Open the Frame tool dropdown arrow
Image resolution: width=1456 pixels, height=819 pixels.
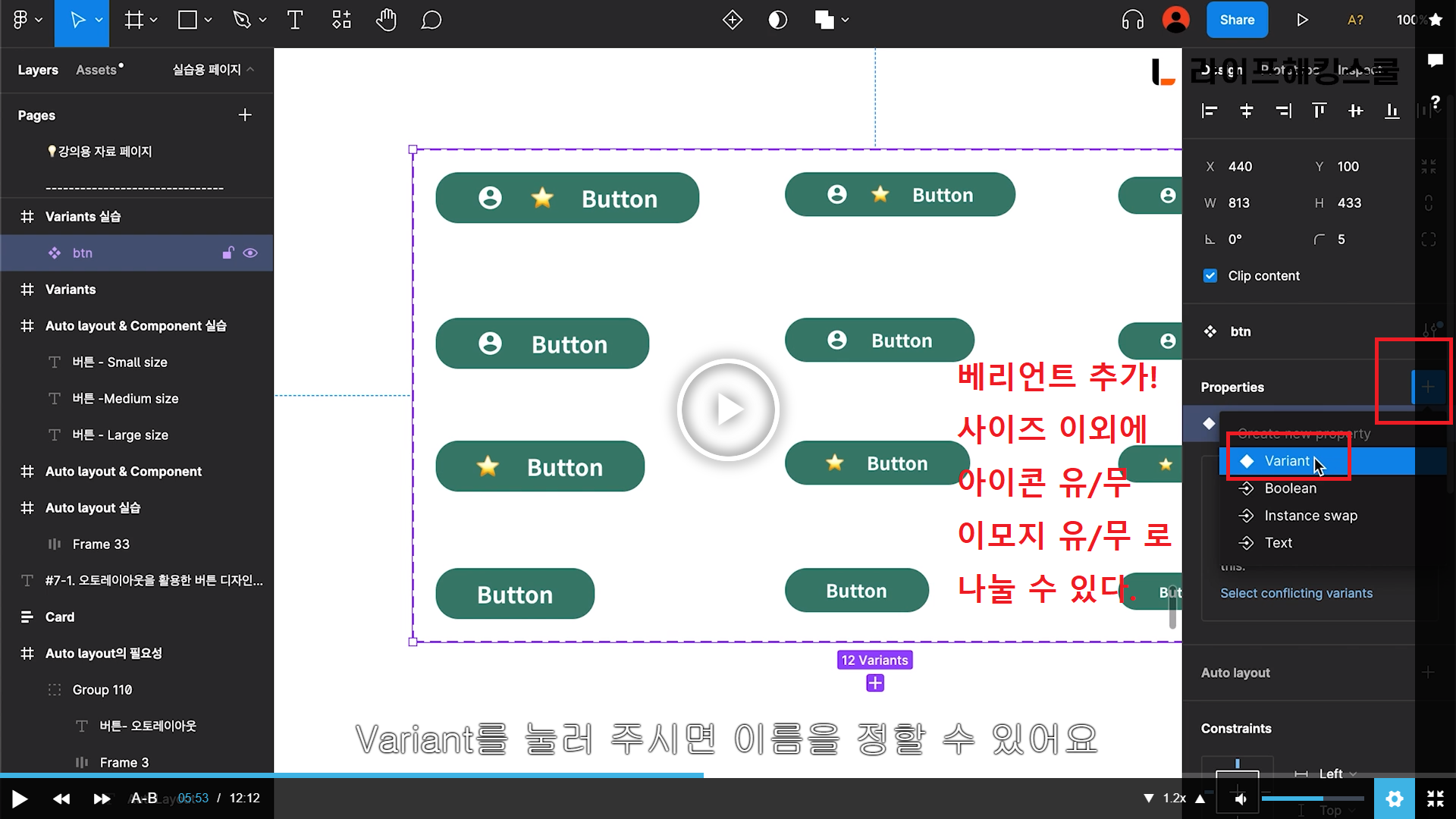(x=154, y=20)
